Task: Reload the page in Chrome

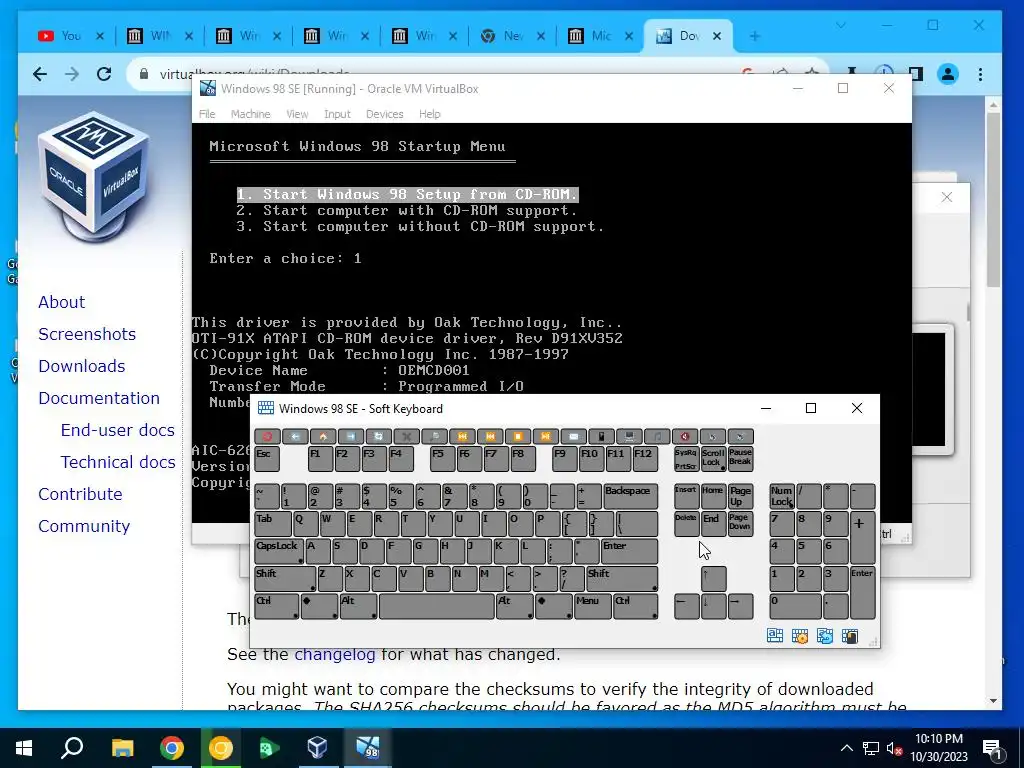Action: tap(104, 74)
